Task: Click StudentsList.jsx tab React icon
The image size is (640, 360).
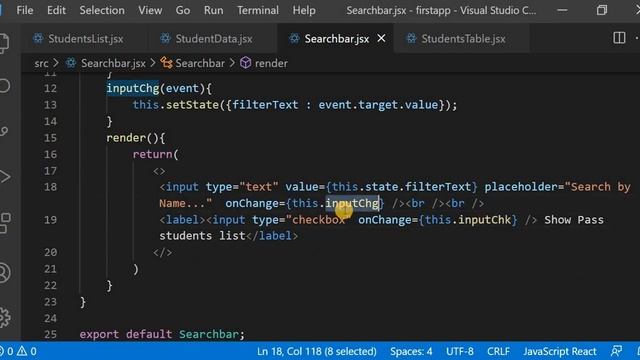Action: 38,38
